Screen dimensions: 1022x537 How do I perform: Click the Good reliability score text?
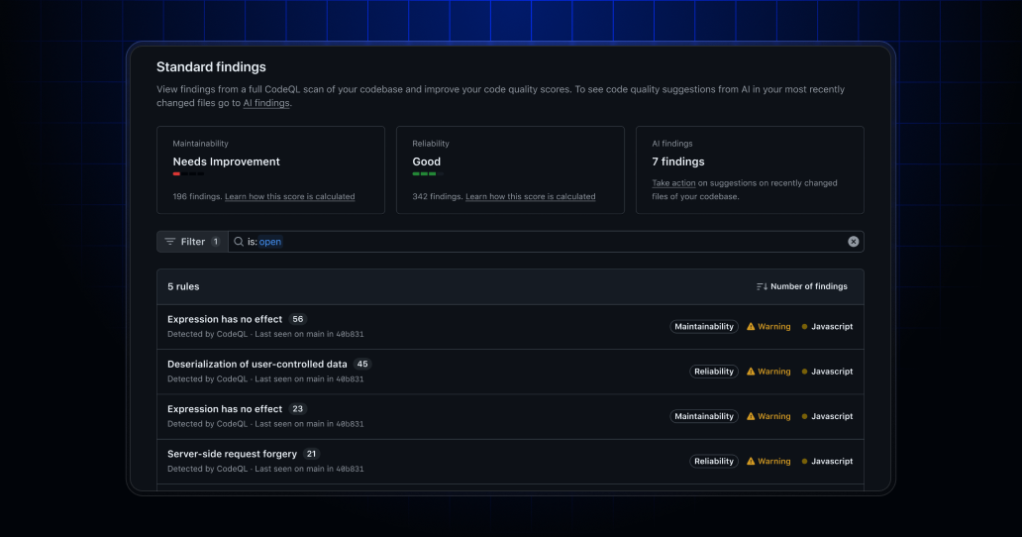[426, 162]
